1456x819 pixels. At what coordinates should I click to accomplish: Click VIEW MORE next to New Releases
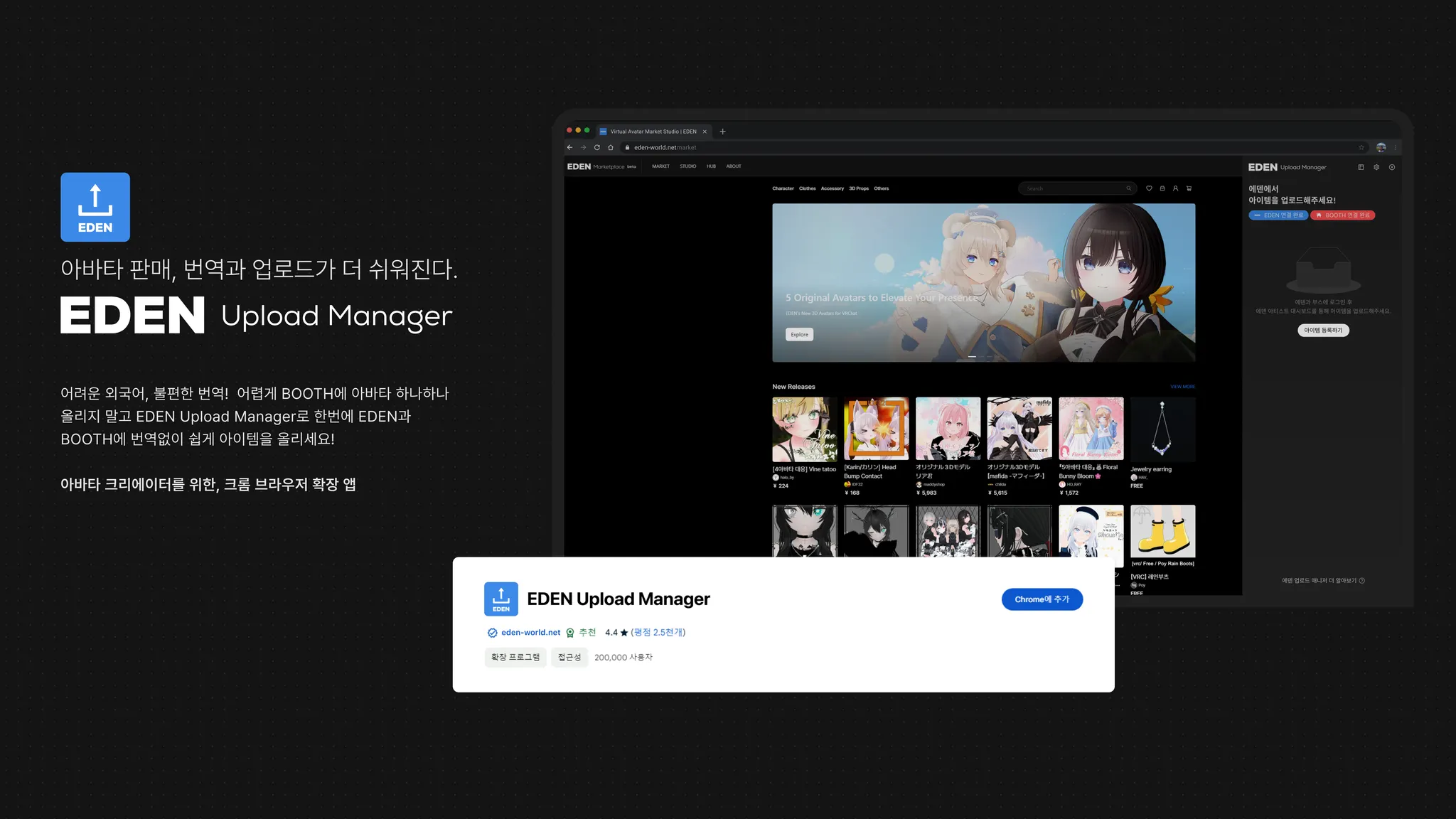coord(1182,387)
